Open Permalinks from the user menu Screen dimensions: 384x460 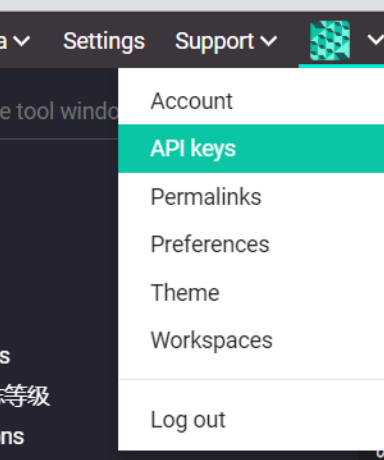pyautogui.click(x=251, y=197)
